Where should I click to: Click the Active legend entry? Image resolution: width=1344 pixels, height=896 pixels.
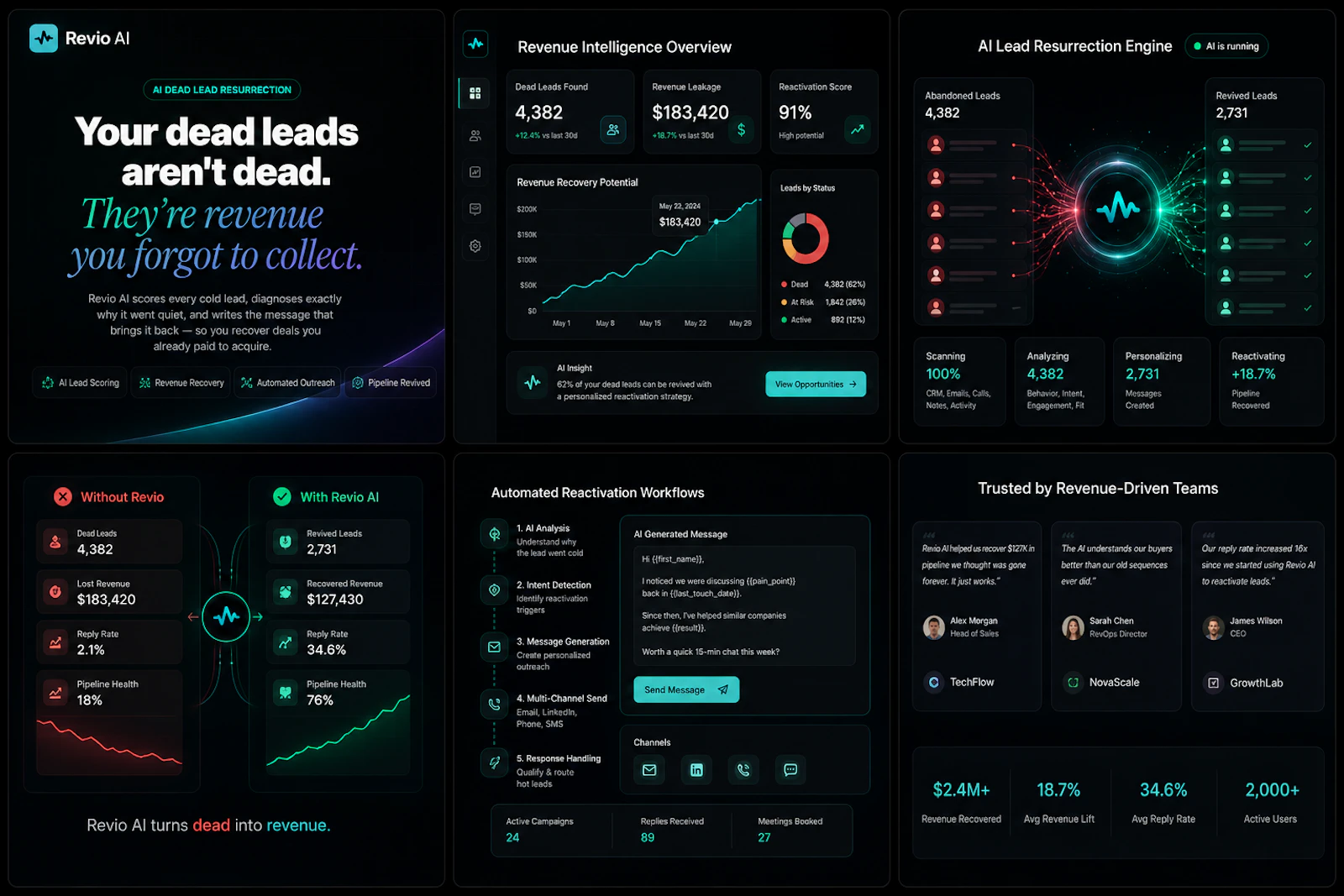(x=822, y=320)
